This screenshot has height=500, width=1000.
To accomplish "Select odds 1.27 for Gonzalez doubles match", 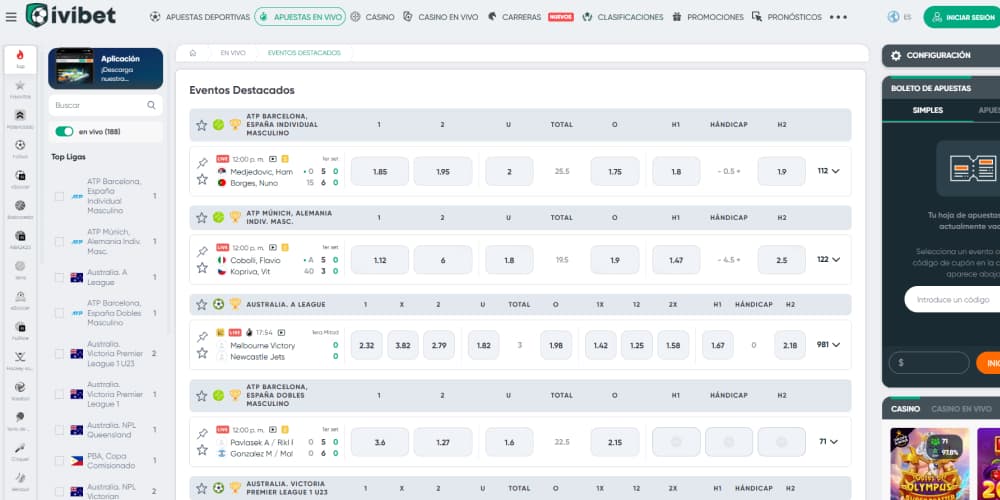I will coord(443,442).
